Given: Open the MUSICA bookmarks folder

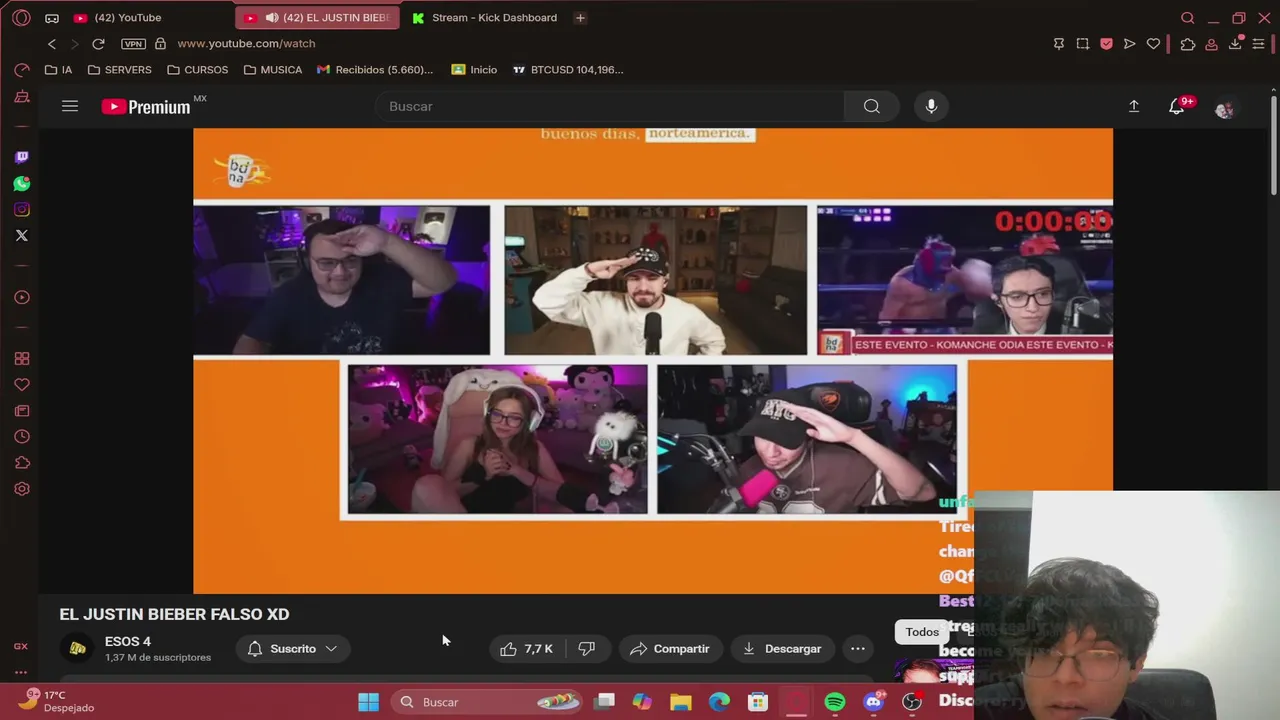Looking at the screenshot, I should point(273,70).
